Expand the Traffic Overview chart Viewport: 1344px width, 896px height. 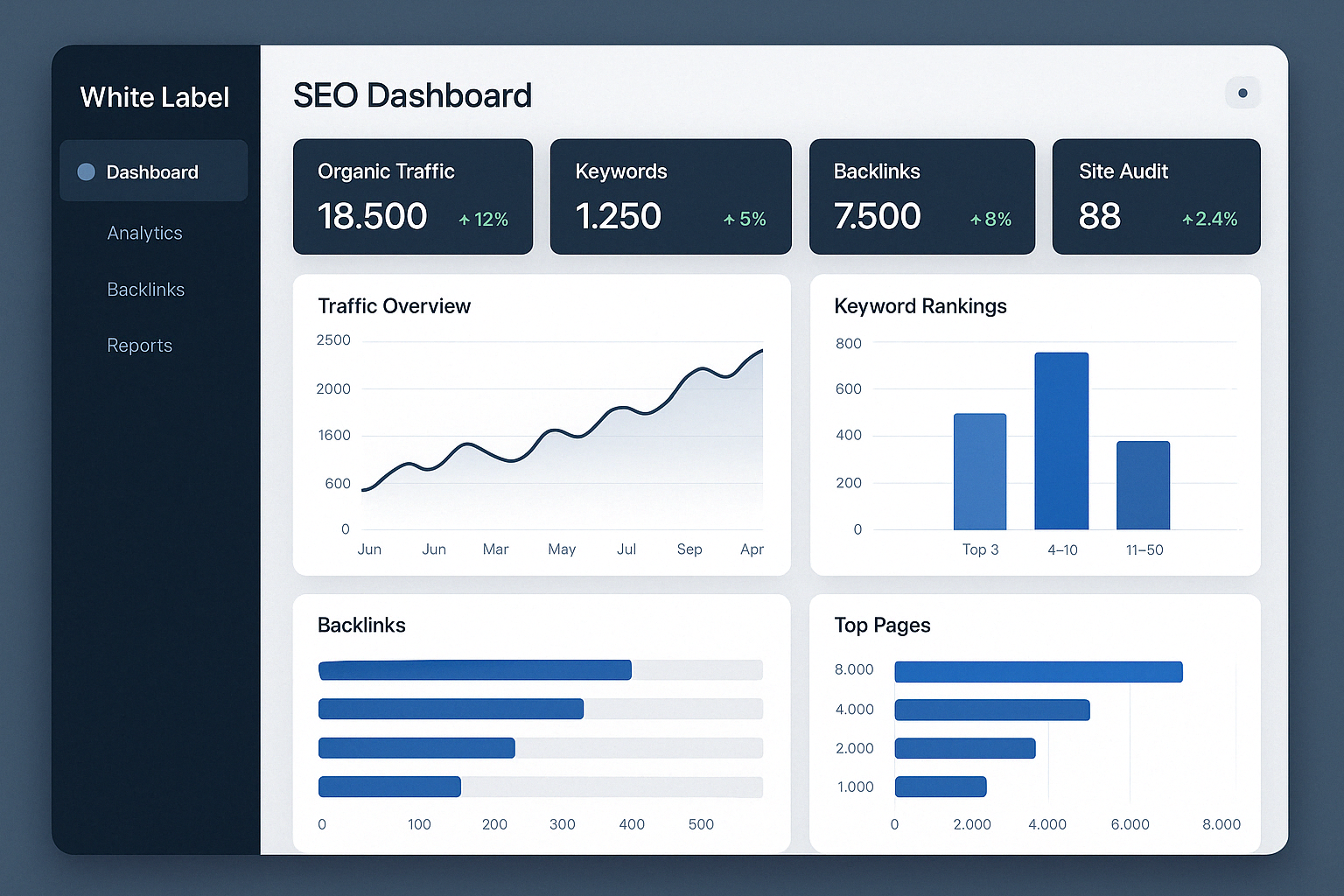click(x=542, y=424)
